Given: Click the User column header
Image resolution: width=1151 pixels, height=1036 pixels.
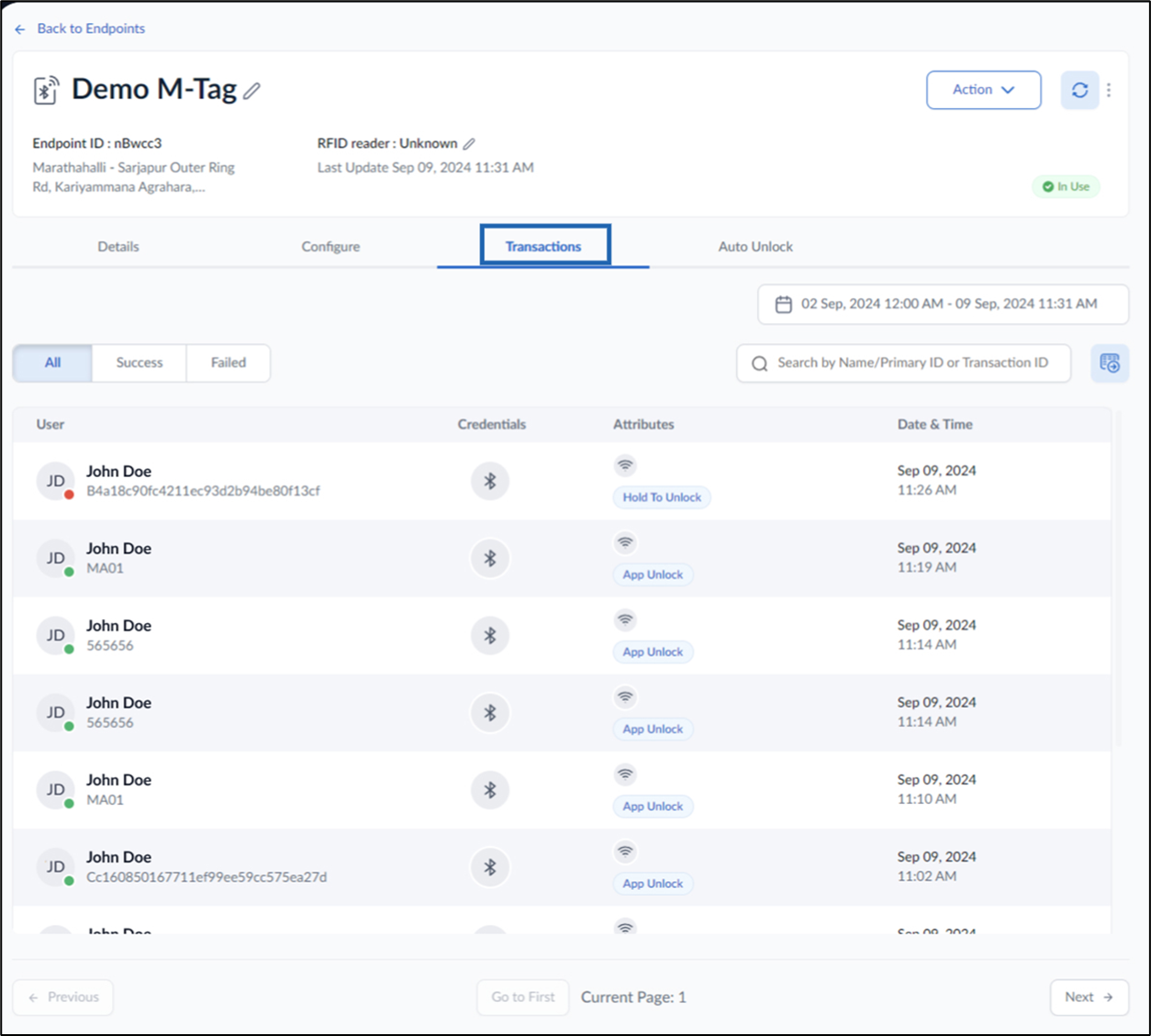Looking at the screenshot, I should [50, 425].
